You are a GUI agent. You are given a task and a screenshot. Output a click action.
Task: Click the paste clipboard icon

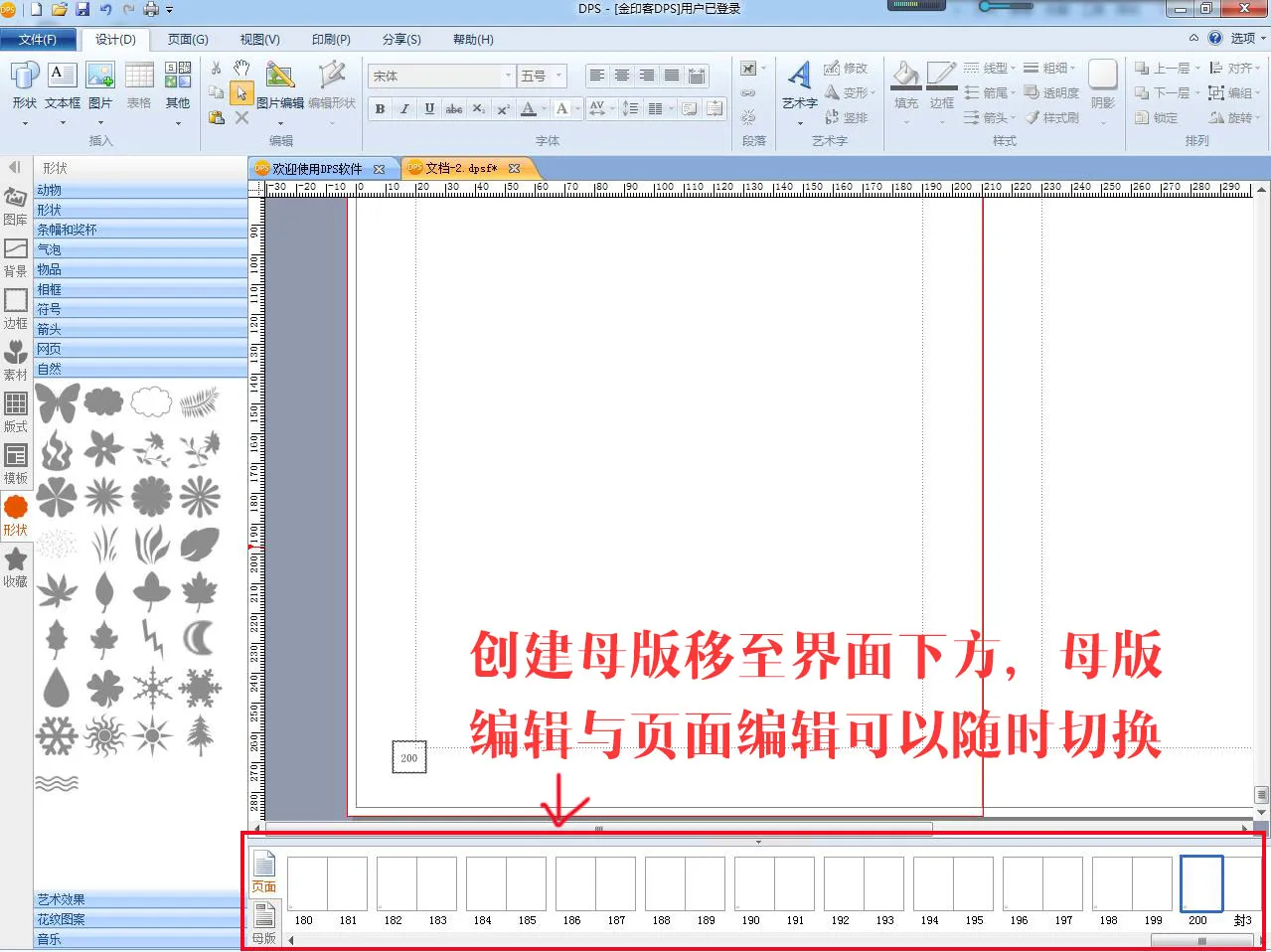[x=216, y=117]
